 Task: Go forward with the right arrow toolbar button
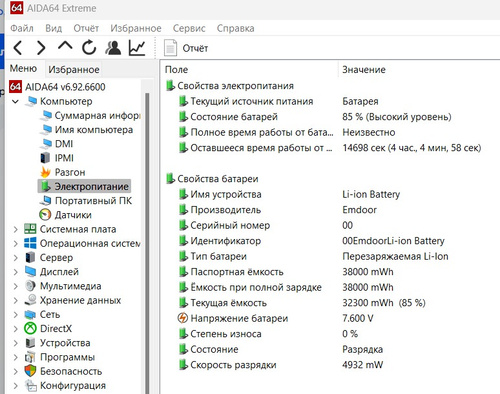tap(41, 48)
